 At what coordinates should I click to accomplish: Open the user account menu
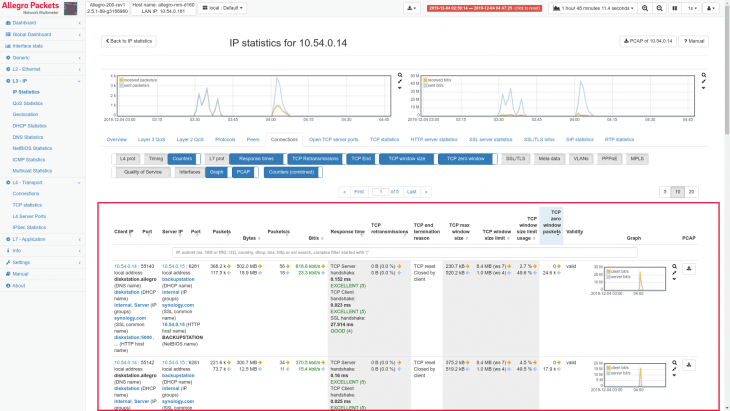coord(713,8)
